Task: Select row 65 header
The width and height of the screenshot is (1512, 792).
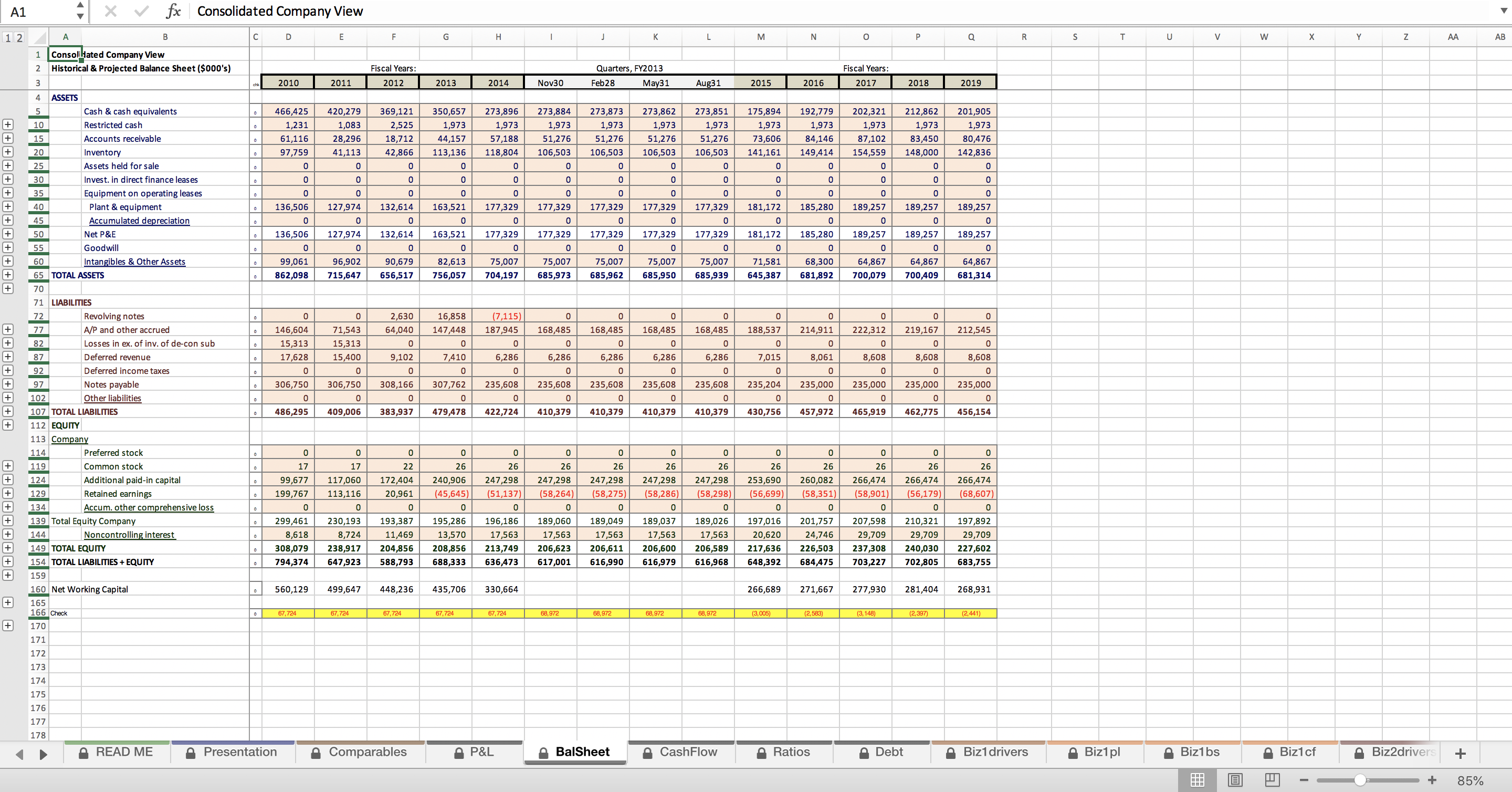Action: 38,275
